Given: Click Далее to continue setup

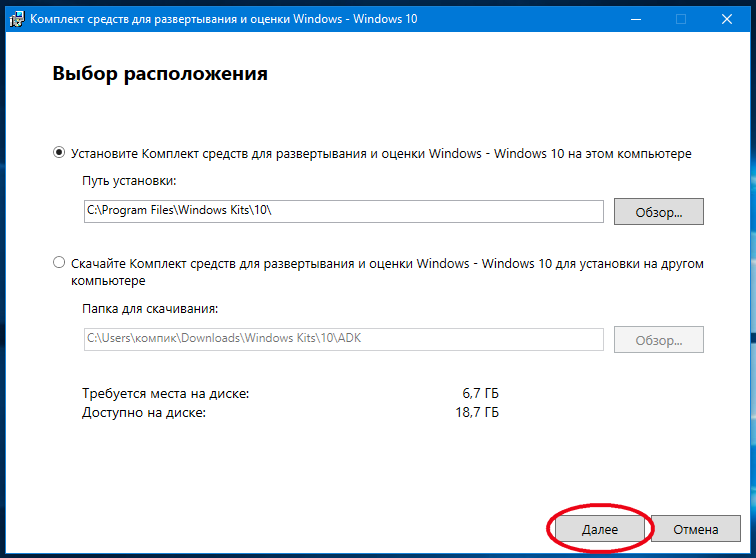Looking at the screenshot, I should pyautogui.click(x=600, y=529).
